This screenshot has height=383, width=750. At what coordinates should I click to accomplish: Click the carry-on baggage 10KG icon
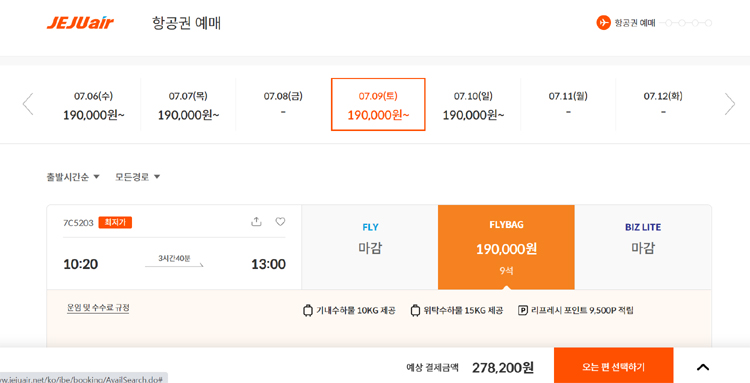pyautogui.click(x=308, y=311)
